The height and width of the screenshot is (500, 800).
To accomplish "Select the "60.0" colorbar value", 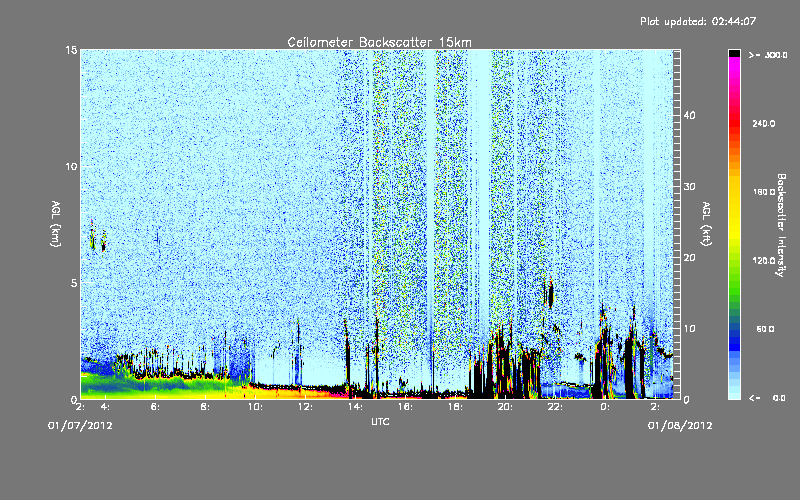I will tap(765, 329).
